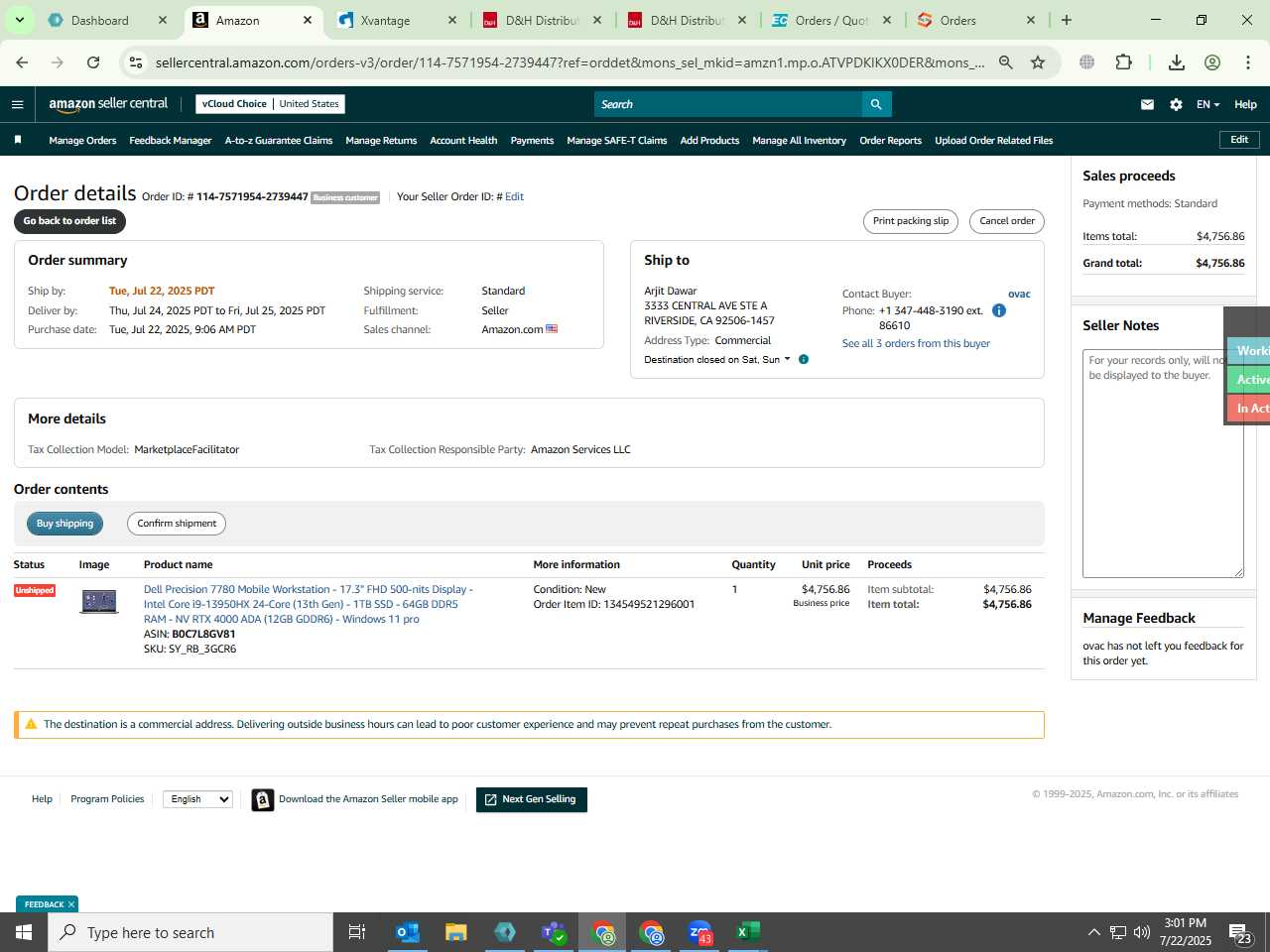Open Chrome three-dot menu
1270x952 pixels.
coord(1248,62)
